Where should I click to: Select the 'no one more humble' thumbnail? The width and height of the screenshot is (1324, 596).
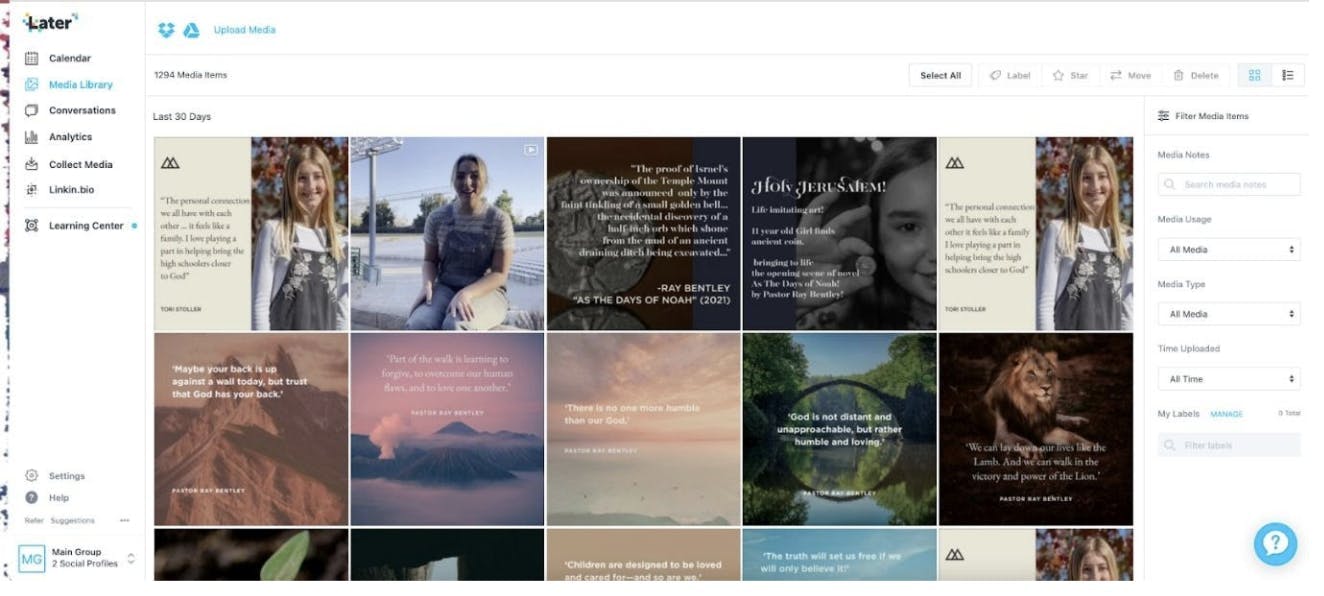pyautogui.click(x=643, y=429)
